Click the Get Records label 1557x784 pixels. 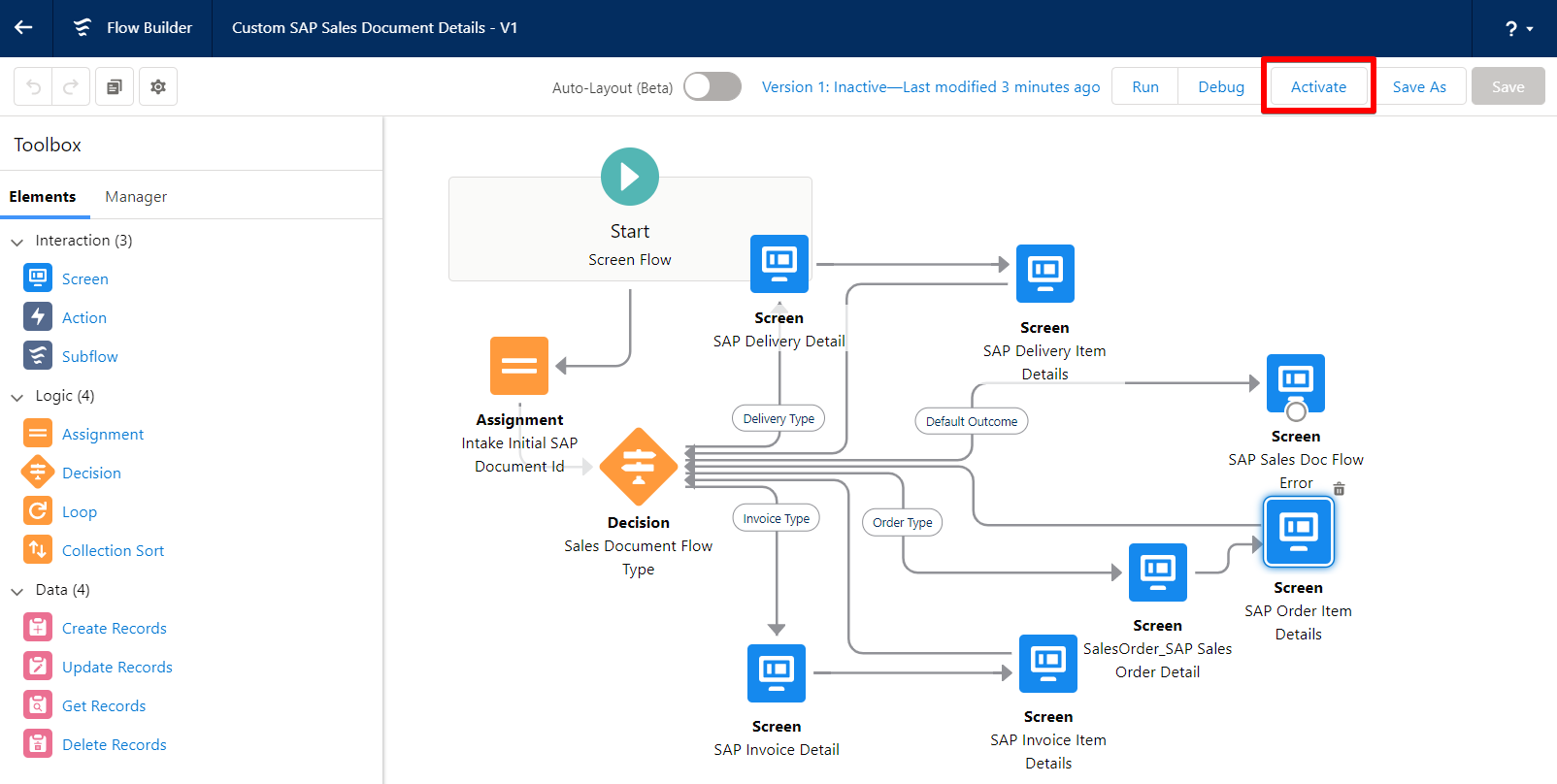[x=104, y=706]
